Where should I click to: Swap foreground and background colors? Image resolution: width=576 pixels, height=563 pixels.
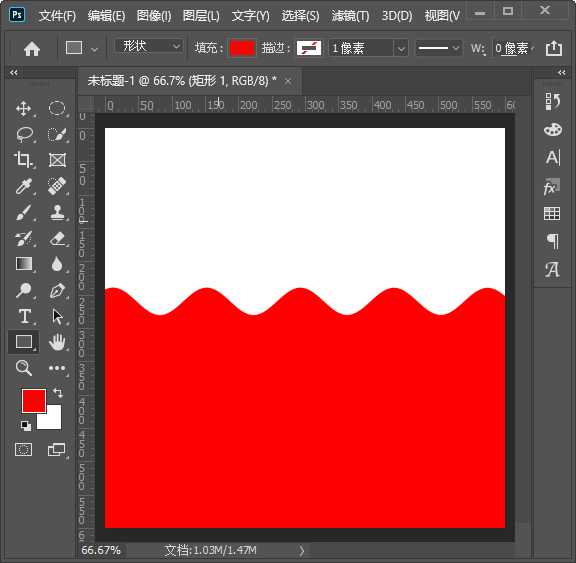[58, 393]
